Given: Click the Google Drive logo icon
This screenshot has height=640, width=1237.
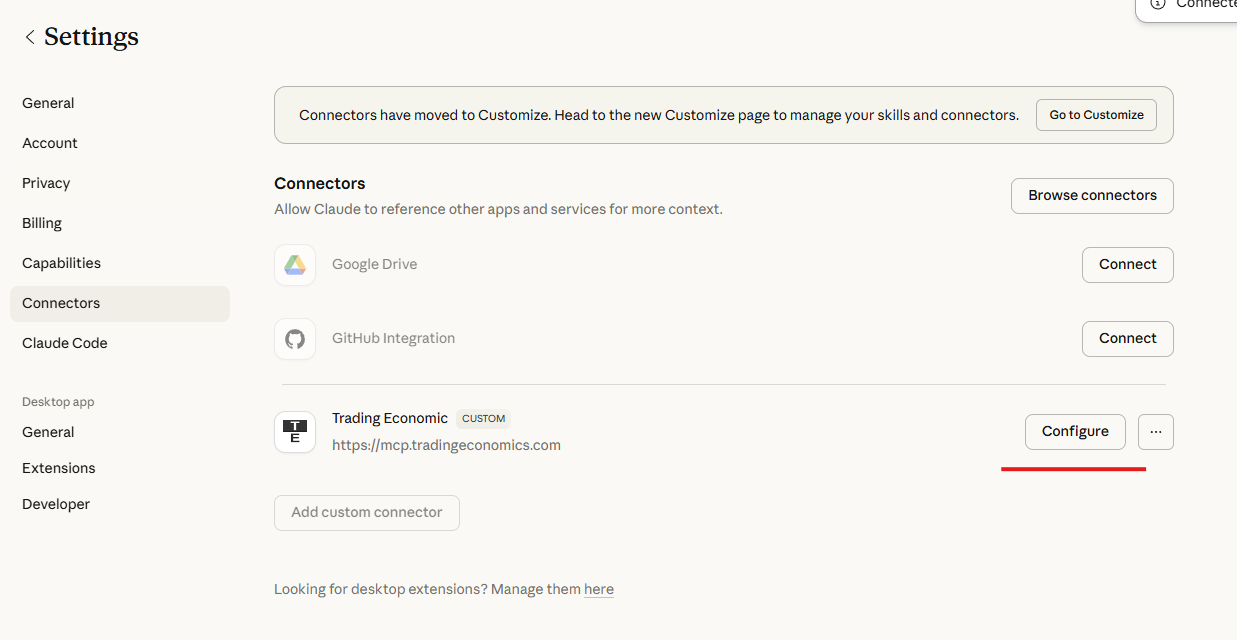Looking at the screenshot, I should coord(295,265).
